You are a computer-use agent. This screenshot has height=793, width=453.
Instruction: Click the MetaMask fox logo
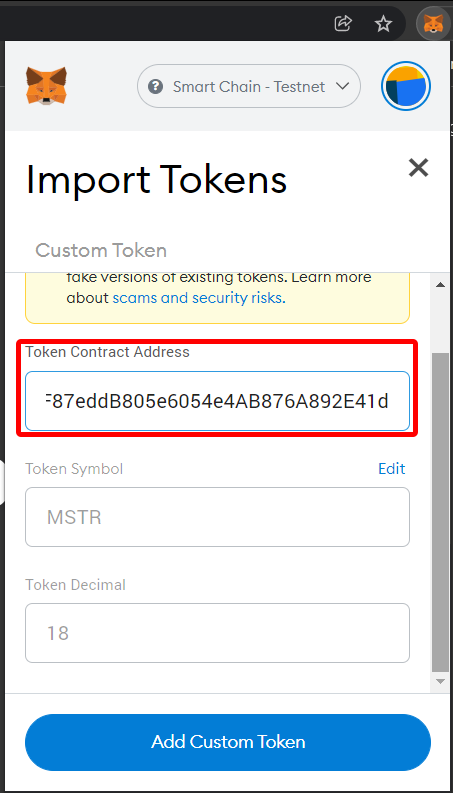[x=46, y=86]
